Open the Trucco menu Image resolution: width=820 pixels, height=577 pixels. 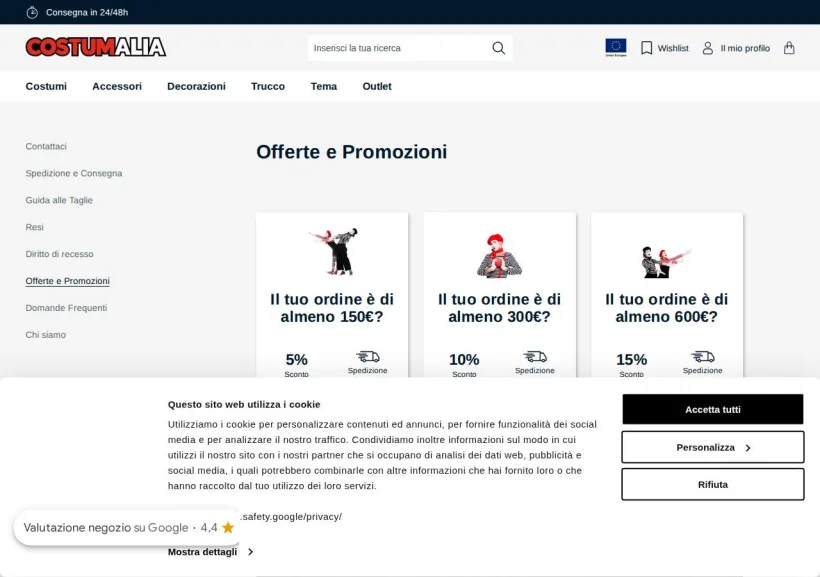point(268,86)
